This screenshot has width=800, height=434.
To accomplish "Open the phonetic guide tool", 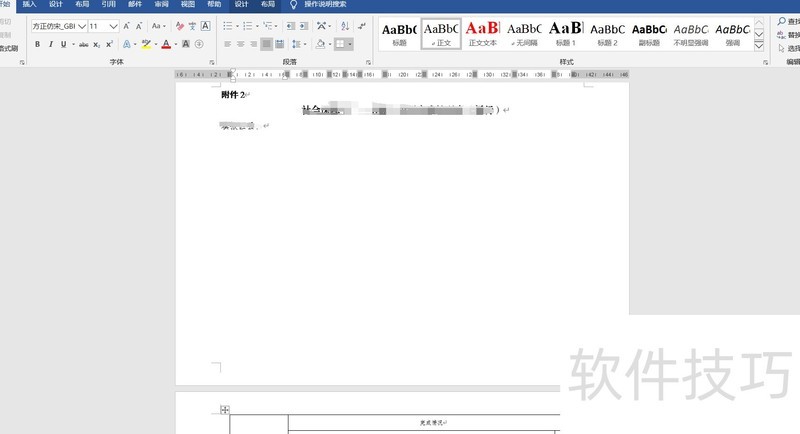I will (192, 26).
